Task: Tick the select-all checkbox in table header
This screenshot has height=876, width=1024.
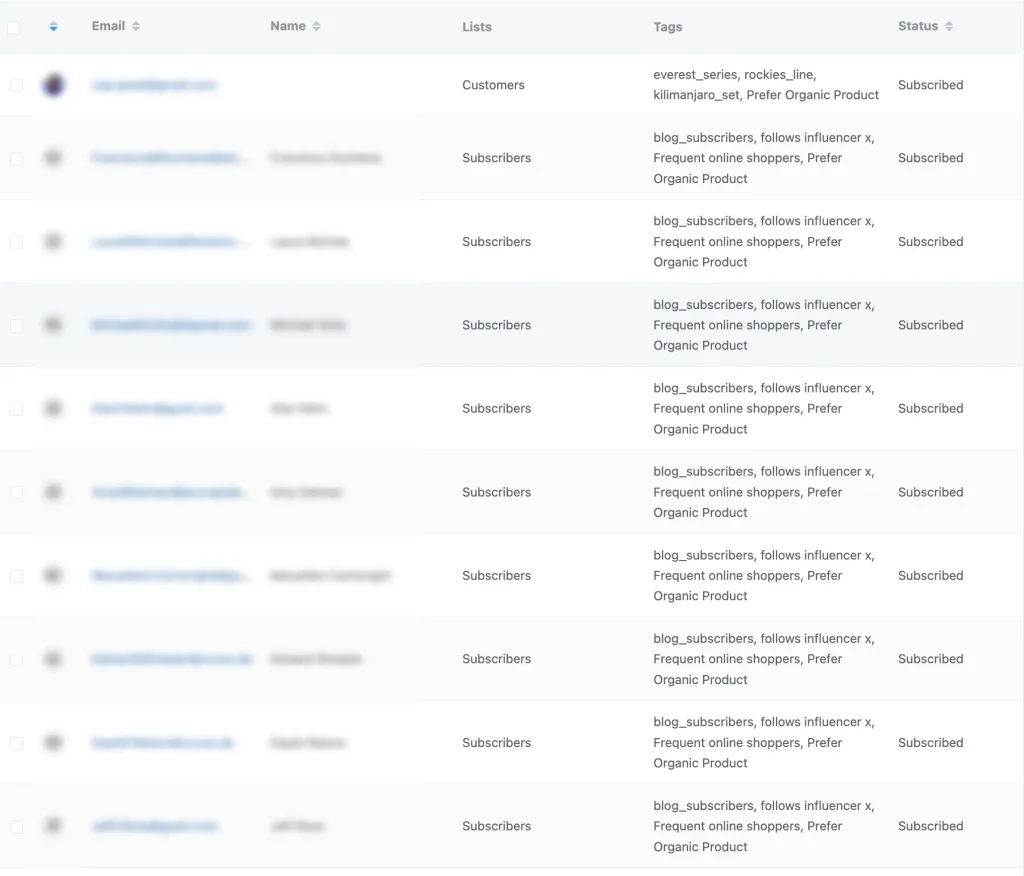Action: pos(13,28)
